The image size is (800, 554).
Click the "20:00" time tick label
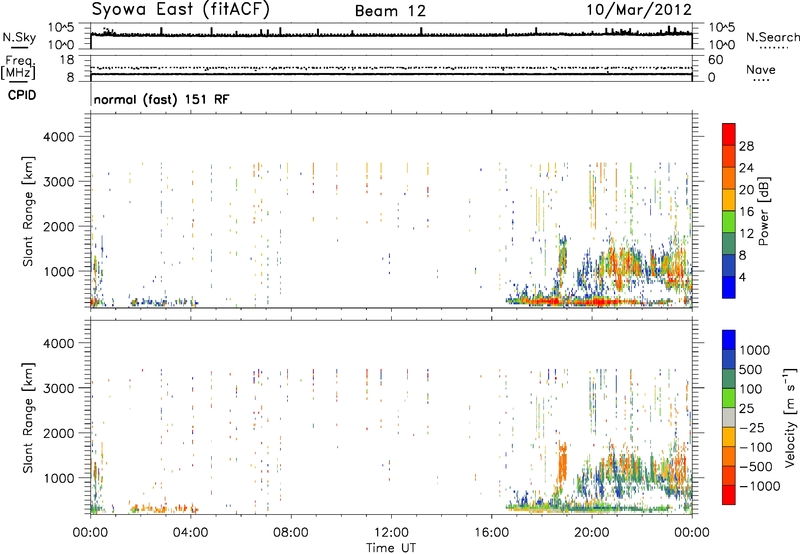592,533
